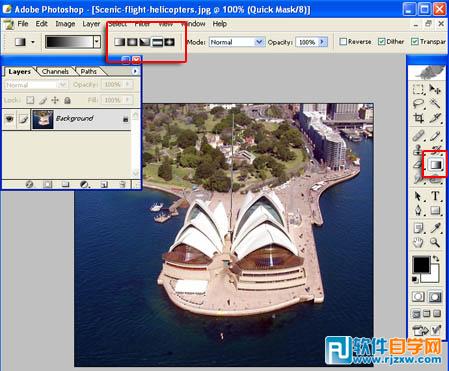Choose the Diamond Gradient style icon

(x=169, y=42)
